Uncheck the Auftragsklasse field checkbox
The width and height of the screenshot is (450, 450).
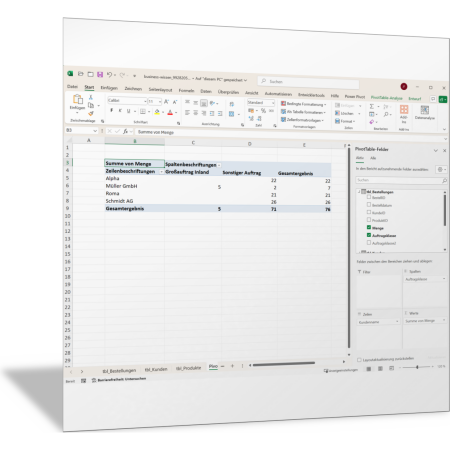pos(369,235)
